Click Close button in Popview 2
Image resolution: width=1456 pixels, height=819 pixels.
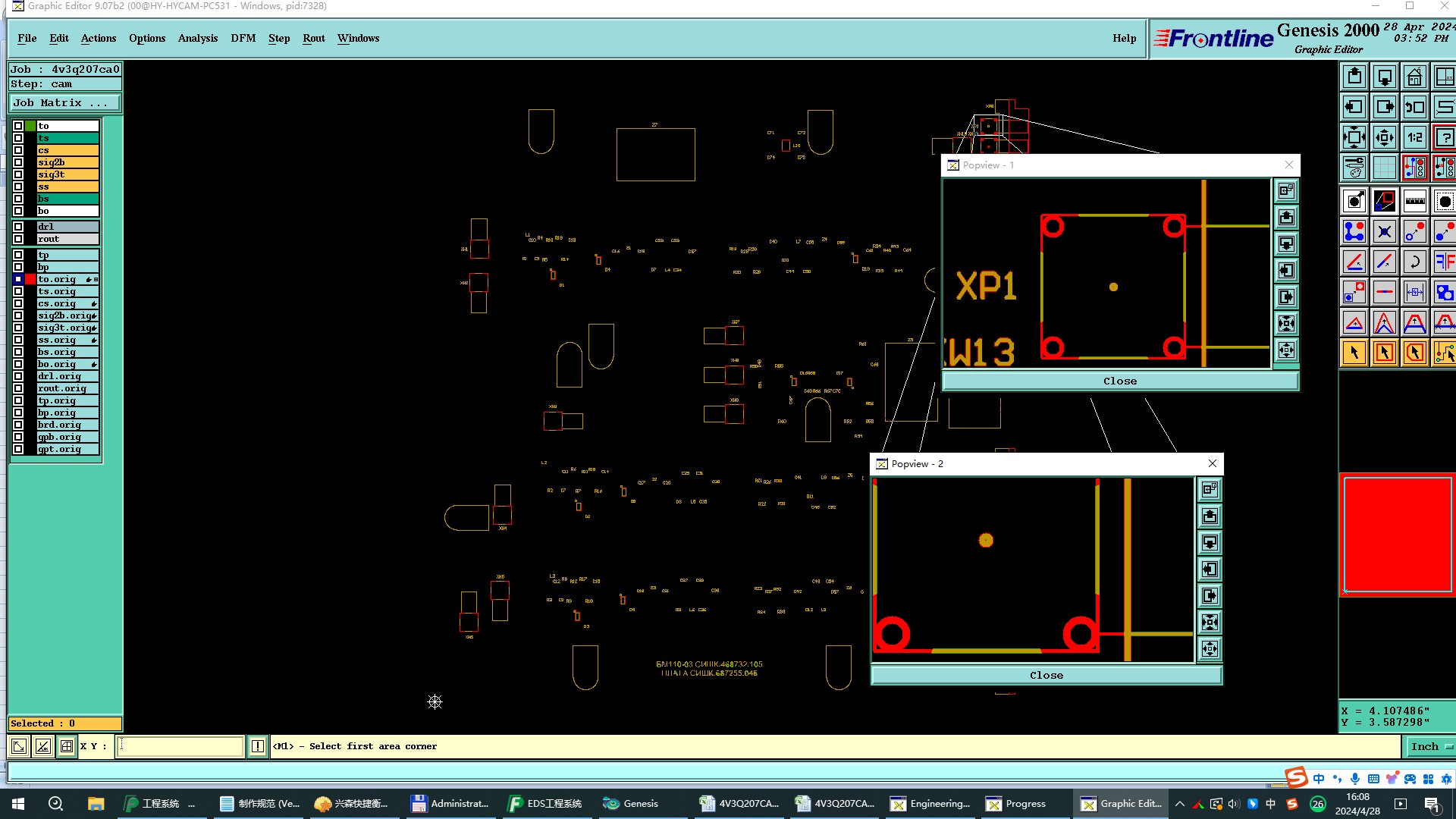click(1046, 676)
